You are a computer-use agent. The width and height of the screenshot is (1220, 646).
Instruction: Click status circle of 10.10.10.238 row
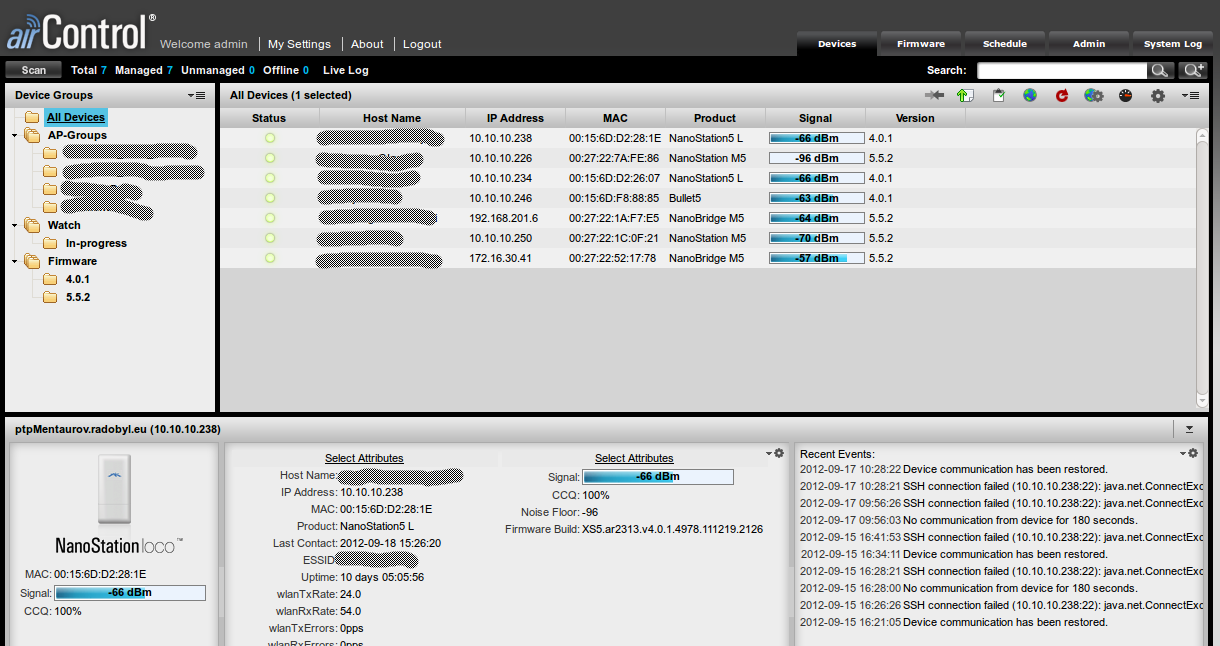tap(270, 138)
